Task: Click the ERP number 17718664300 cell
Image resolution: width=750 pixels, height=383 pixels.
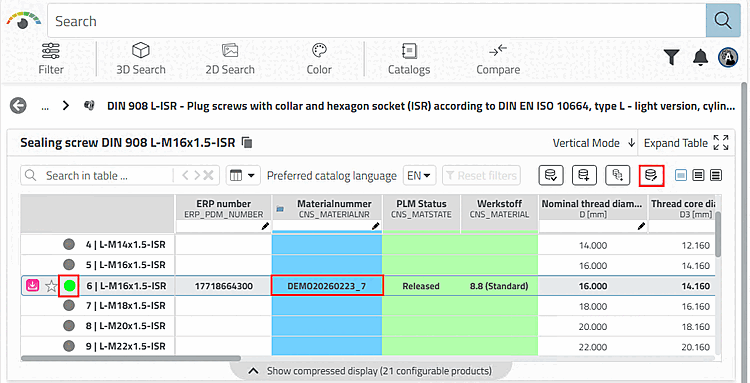Action: point(223,286)
